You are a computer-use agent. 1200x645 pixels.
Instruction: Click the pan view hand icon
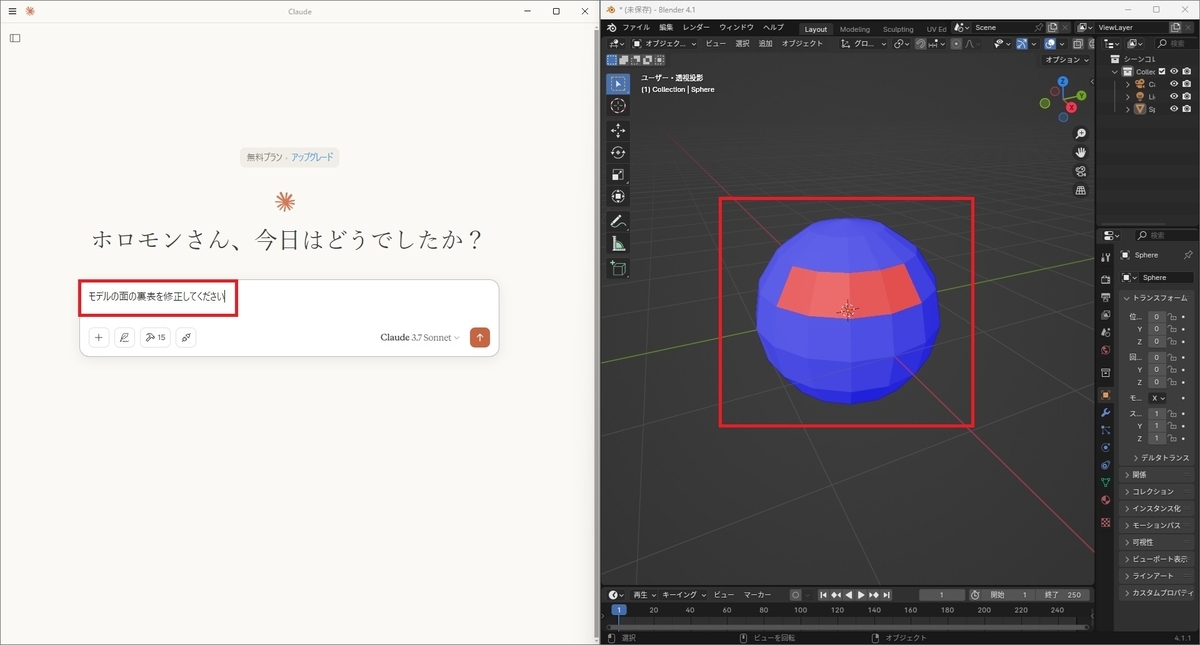[x=1081, y=152]
